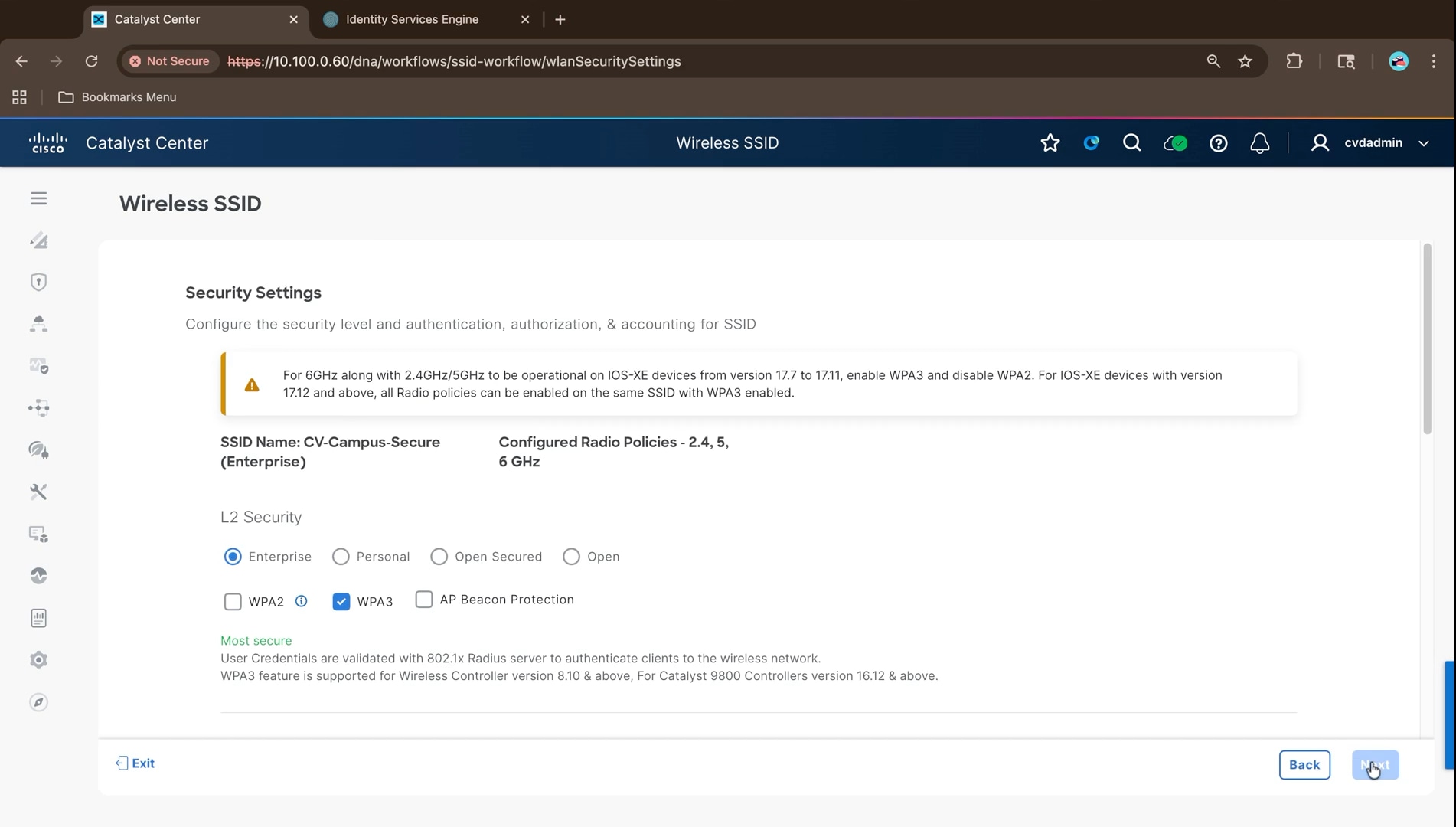Open the Bookmarks Menu folder
Image resolution: width=1456 pixels, height=827 pixels.
point(117,97)
